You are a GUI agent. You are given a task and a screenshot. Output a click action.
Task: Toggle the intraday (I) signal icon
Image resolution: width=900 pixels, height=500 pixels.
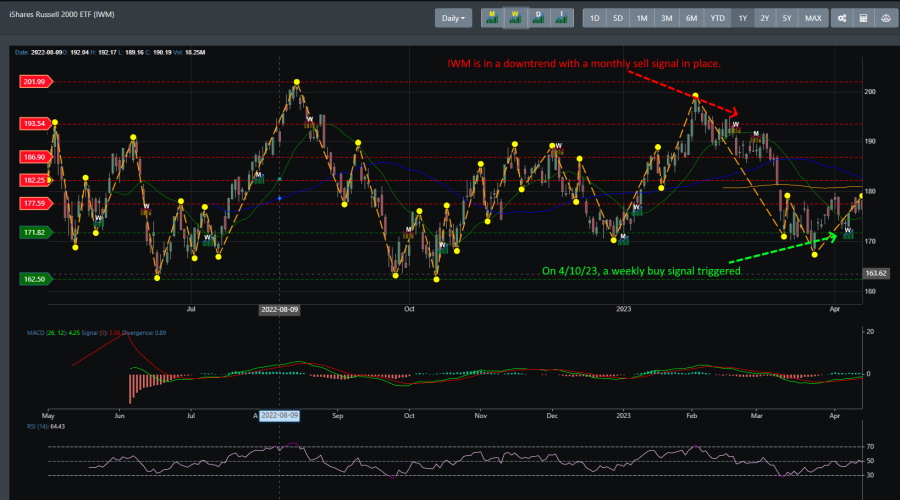point(561,18)
